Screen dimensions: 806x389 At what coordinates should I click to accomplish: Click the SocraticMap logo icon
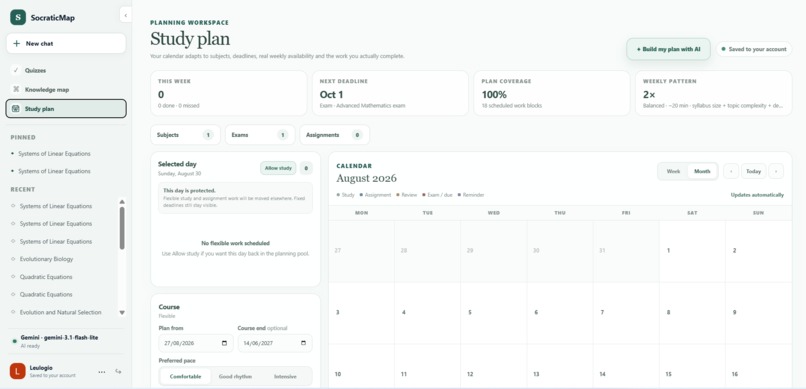[x=18, y=17]
